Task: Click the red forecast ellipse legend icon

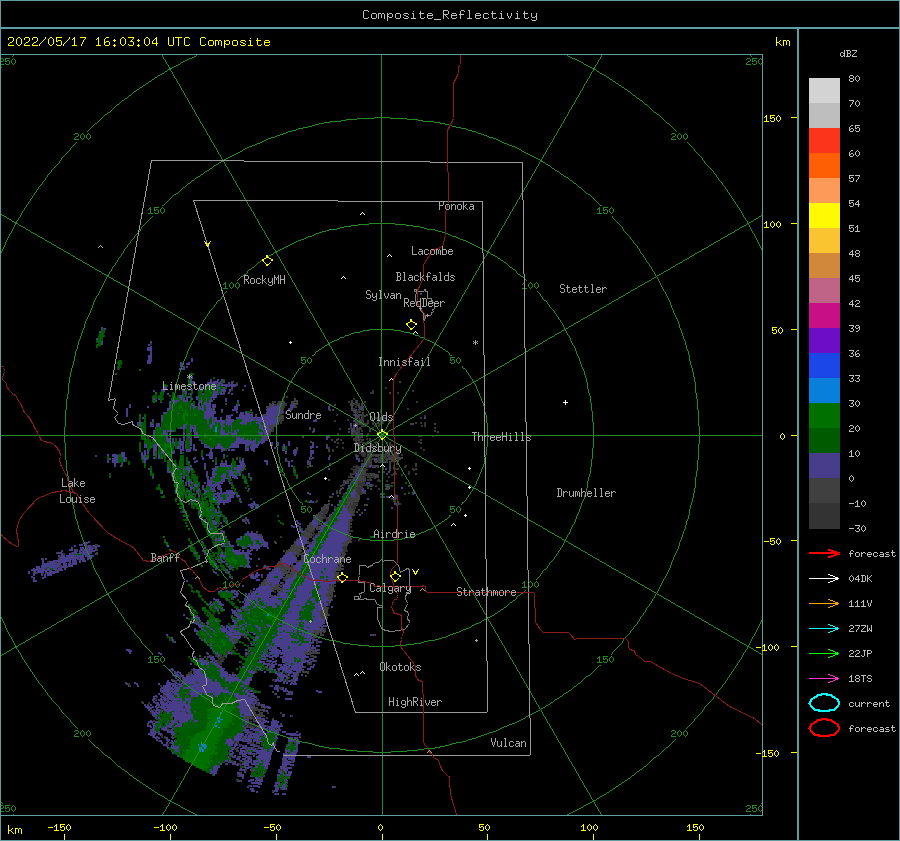Action: pyautogui.click(x=824, y=728)
